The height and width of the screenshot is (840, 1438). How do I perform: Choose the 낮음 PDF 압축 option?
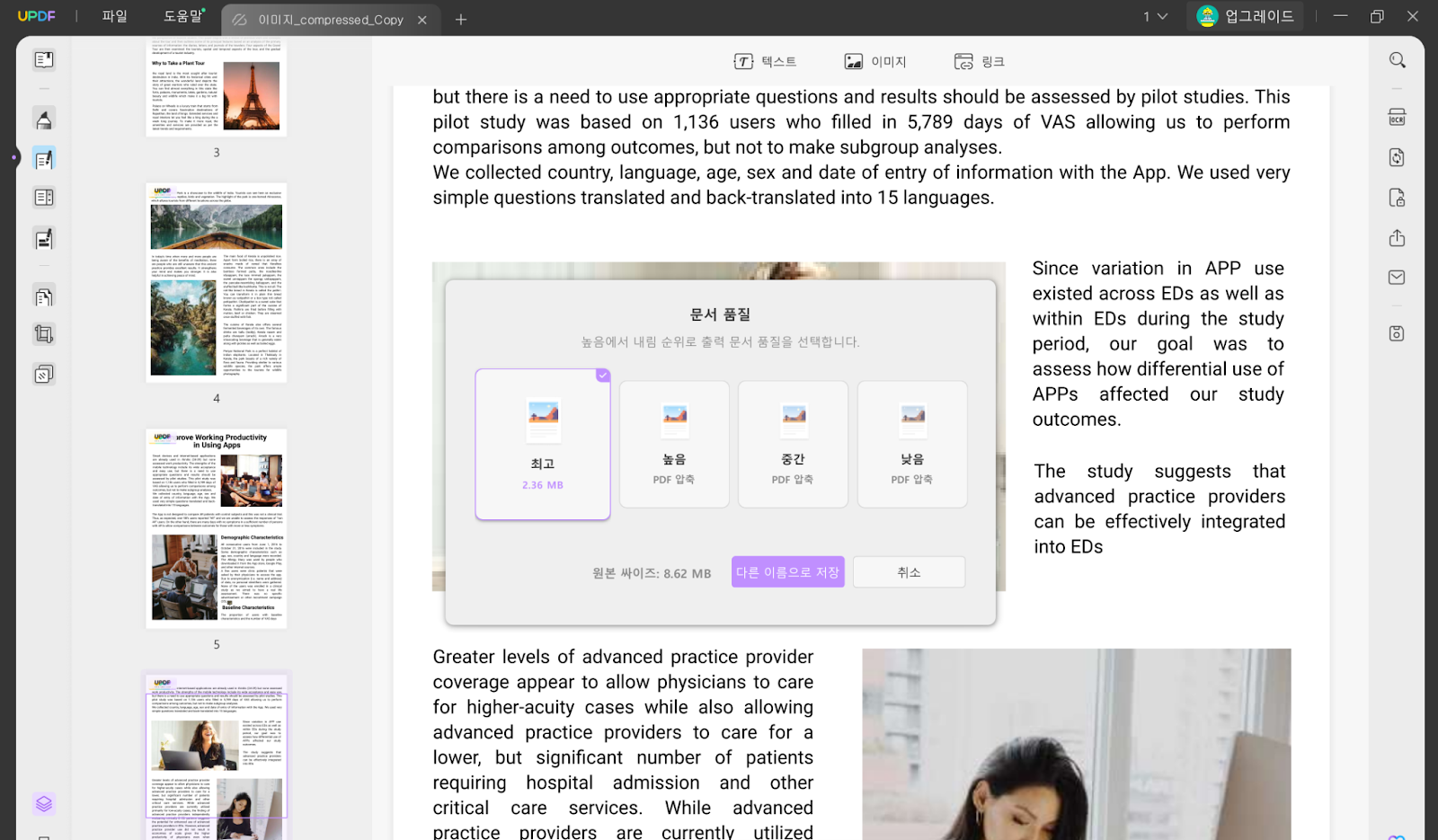pos(912,445)
